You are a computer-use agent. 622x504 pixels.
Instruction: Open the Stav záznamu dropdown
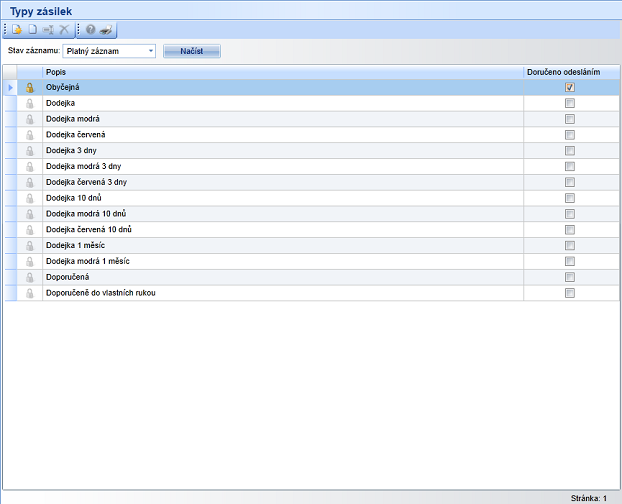109,51
